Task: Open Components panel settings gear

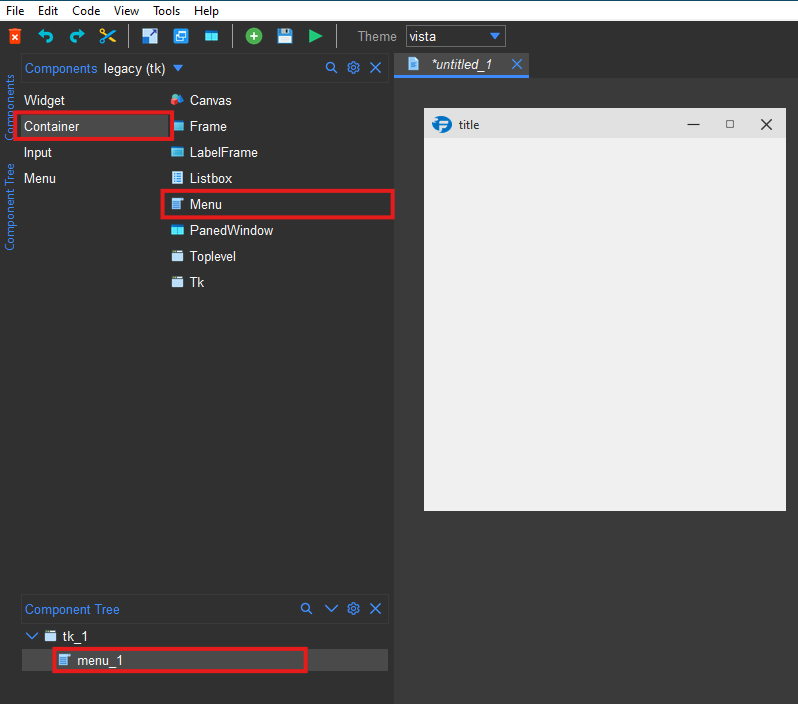Action: coord(353,68)
